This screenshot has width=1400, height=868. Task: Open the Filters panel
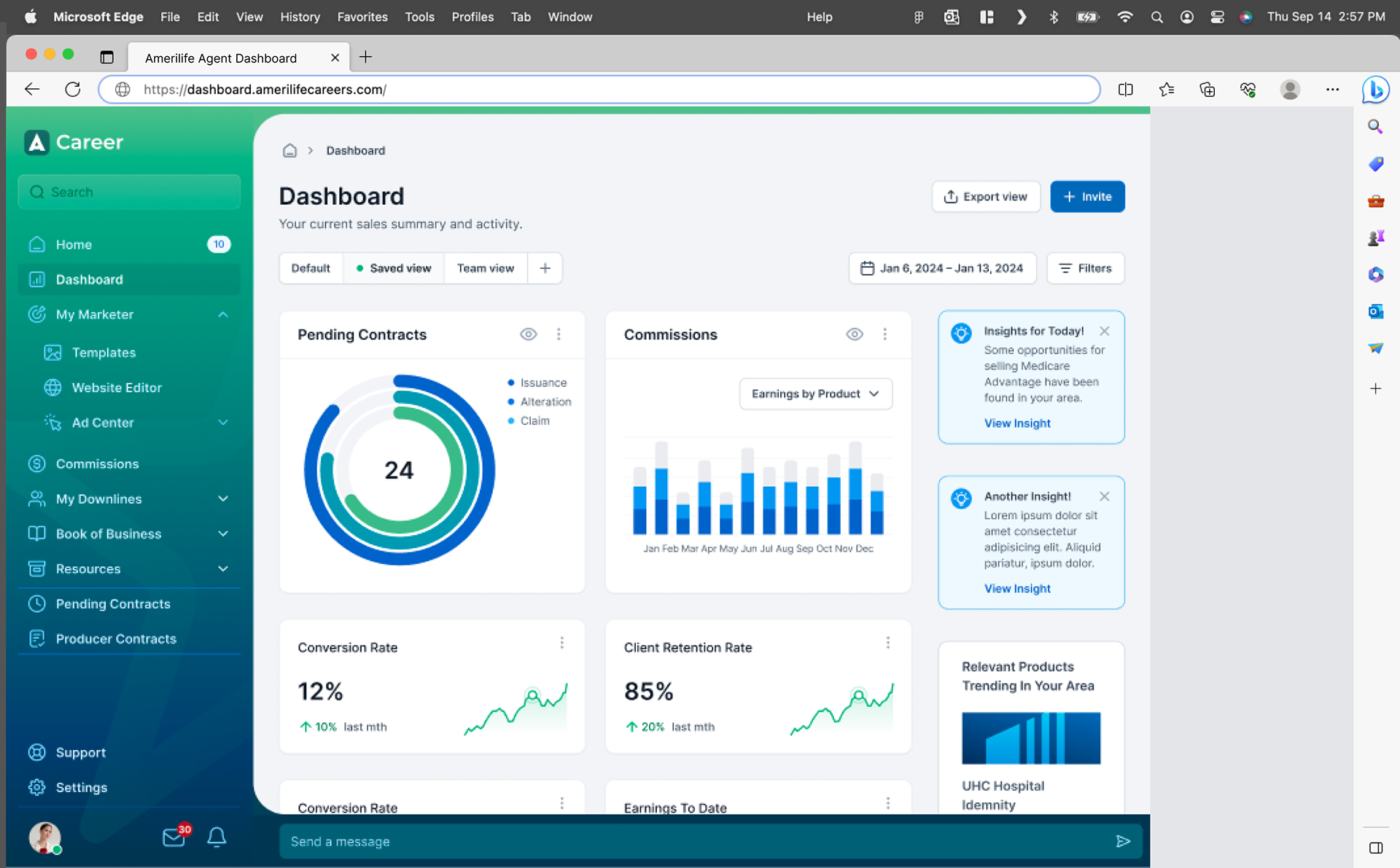pyautogui.click(x=1085, y=268)
